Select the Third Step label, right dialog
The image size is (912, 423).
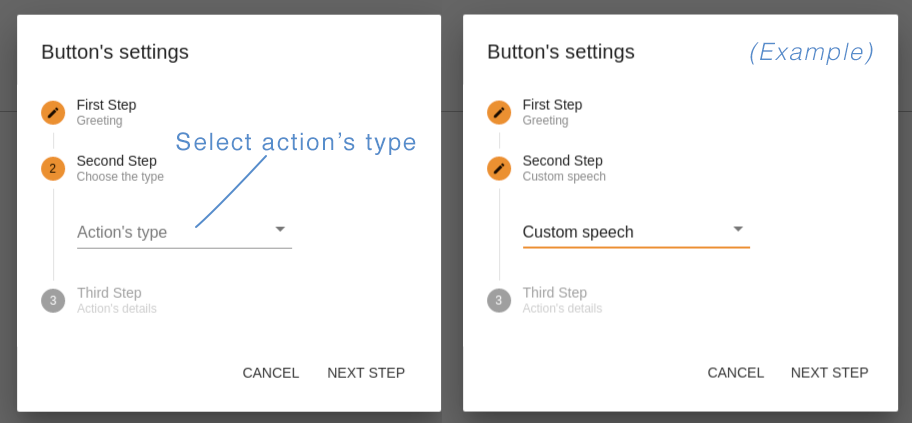pyautogui.click(x=555, y=293)
